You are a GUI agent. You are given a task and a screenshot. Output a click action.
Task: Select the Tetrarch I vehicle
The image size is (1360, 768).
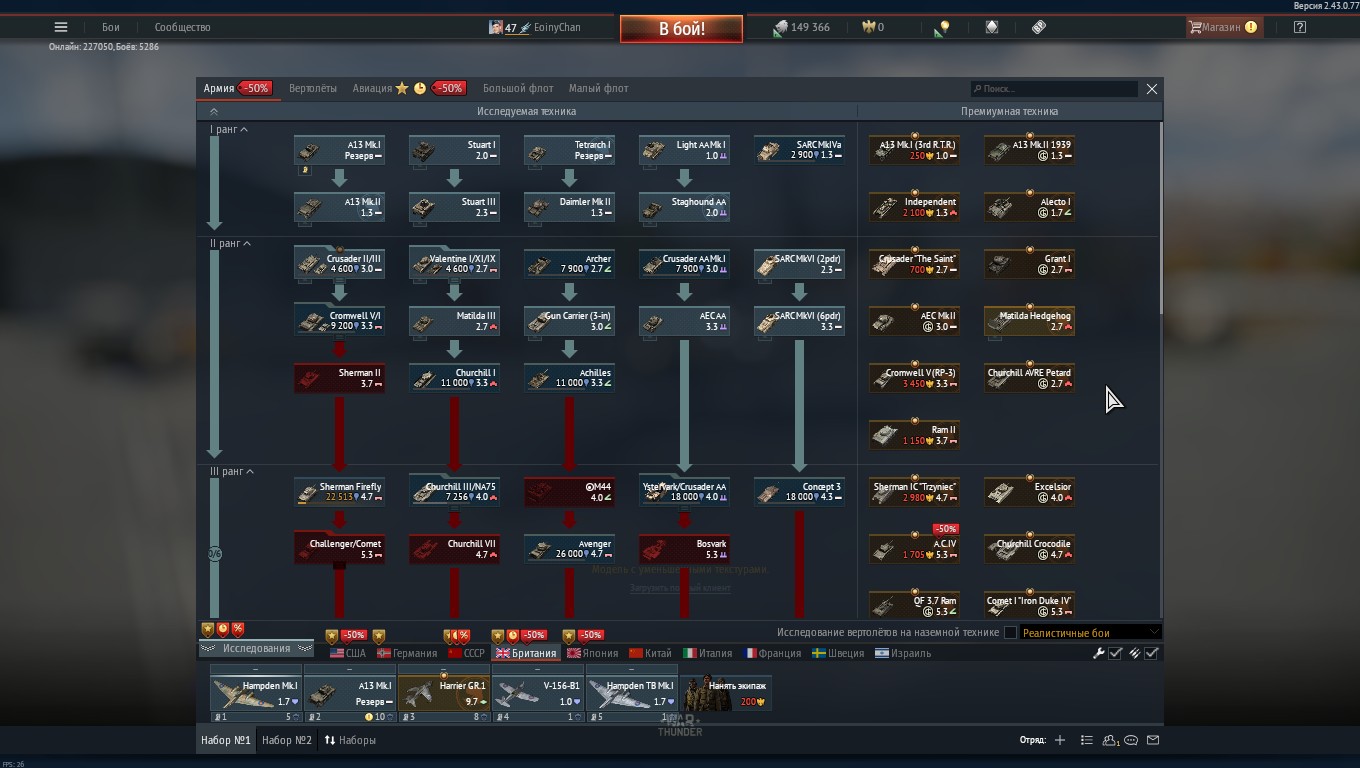coord(569,150)
